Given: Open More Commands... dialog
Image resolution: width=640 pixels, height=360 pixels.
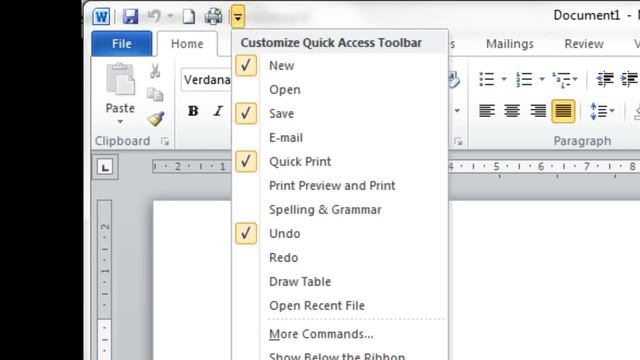Looking at the screenshot, I should (x=340, y=334).
